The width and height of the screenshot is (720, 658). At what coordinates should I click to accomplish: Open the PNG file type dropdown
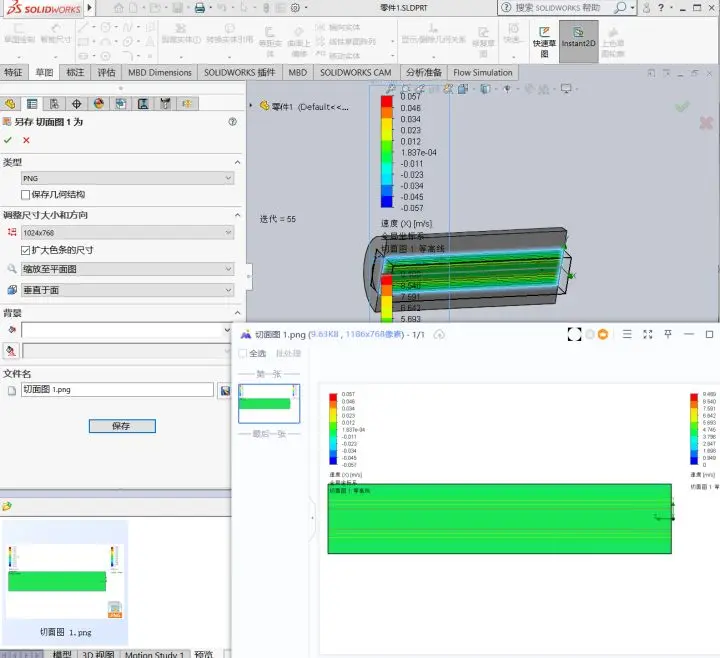128,178
